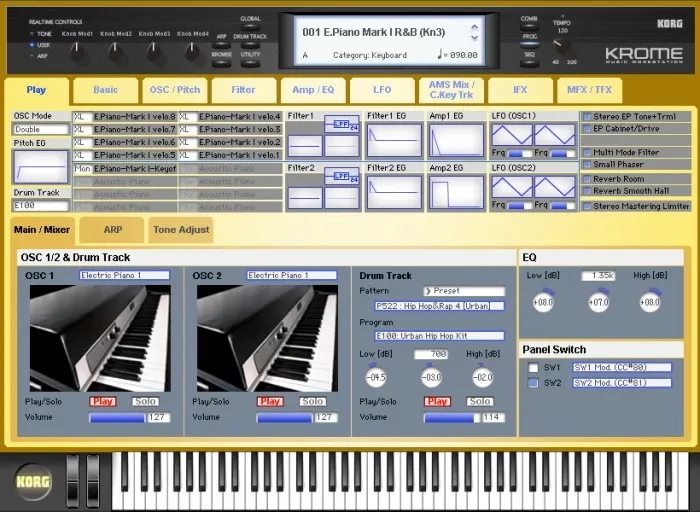The height and width of the screenshot is (512, 700).
Task: Adjust the OSC 1 Volume slider
Action: click(x=117, y=418)
